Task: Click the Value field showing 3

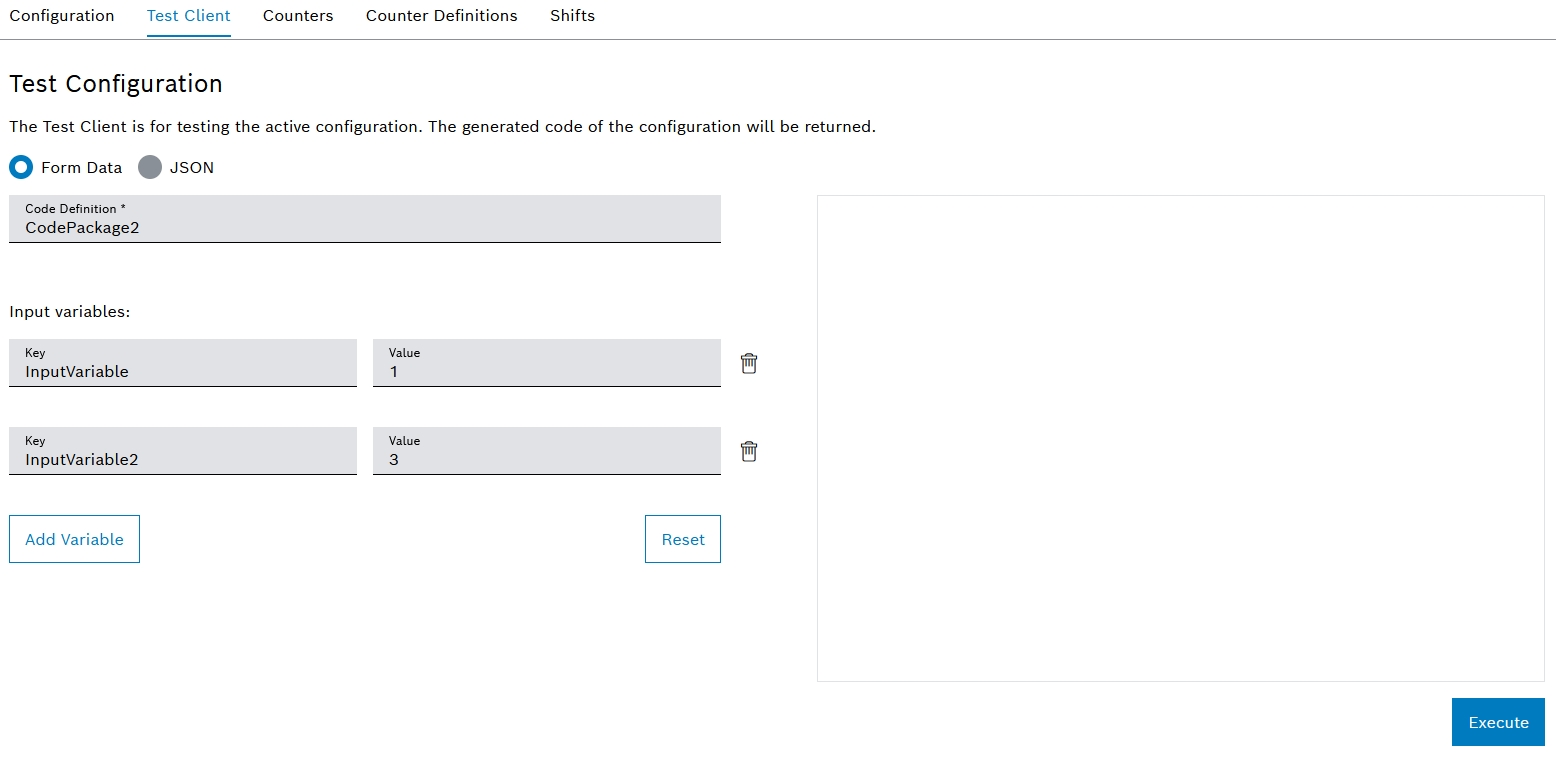Action: tap(546, 451)
